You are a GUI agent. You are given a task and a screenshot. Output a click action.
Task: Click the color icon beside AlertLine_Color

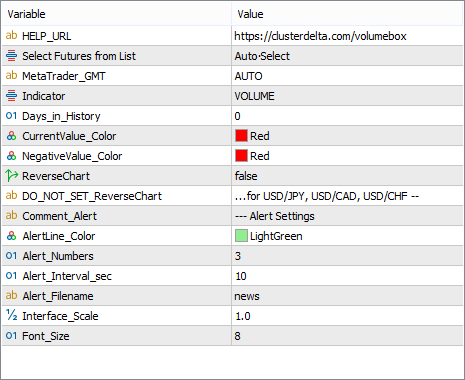[11, 236]
